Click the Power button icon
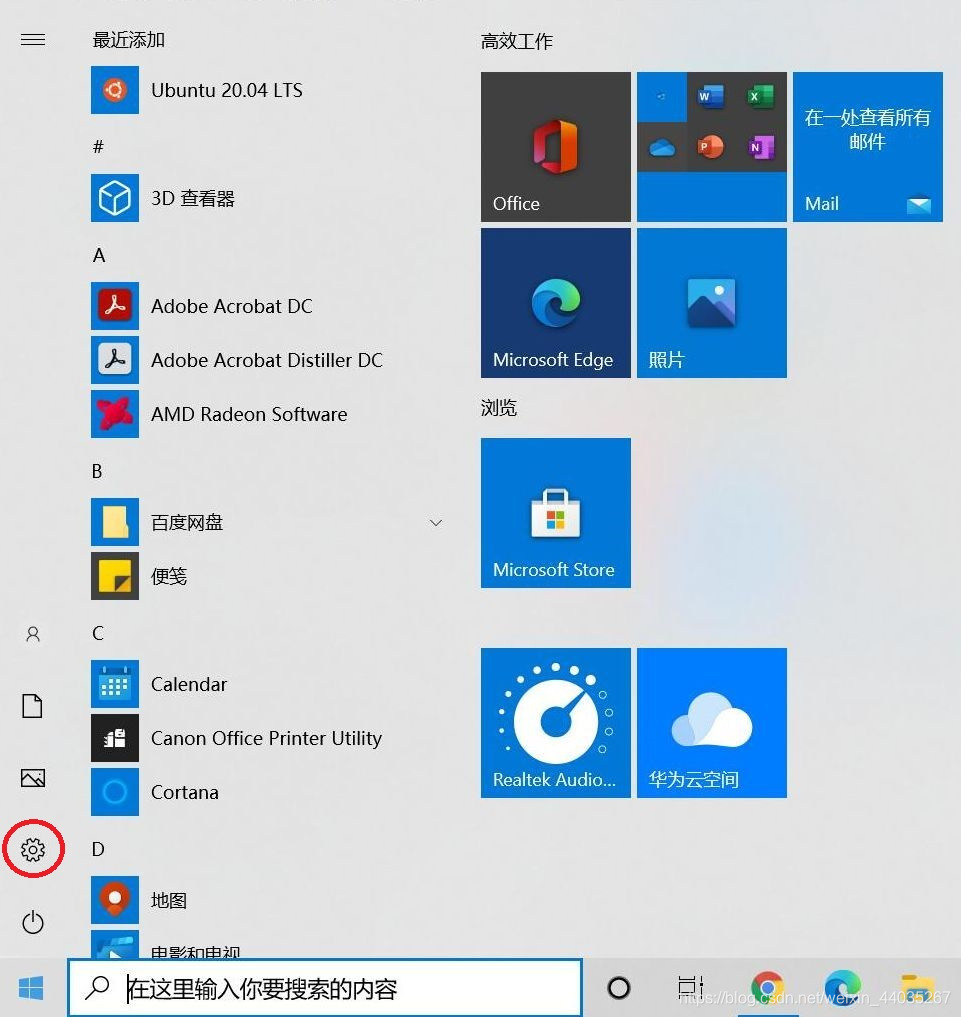 pos(33,922)
